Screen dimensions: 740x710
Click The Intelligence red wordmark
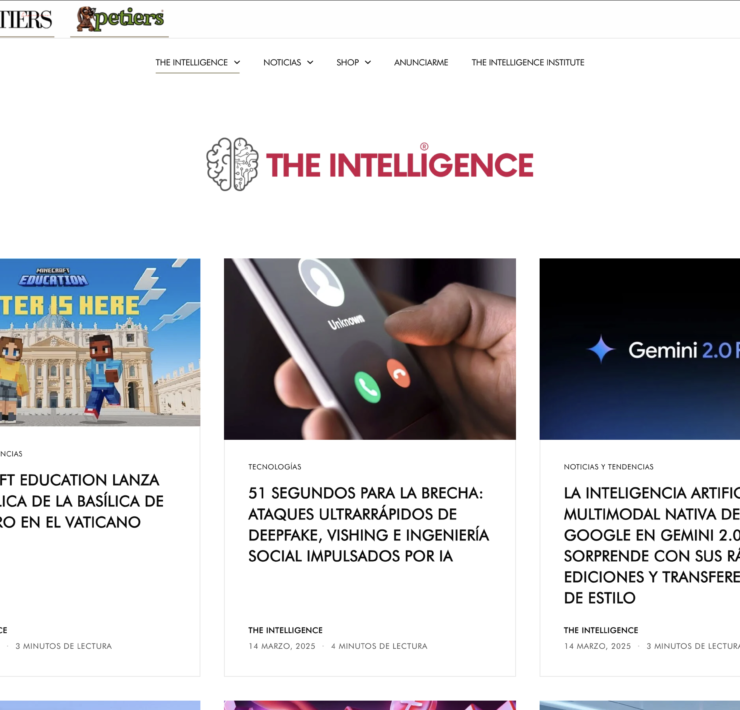coord(399,164)
